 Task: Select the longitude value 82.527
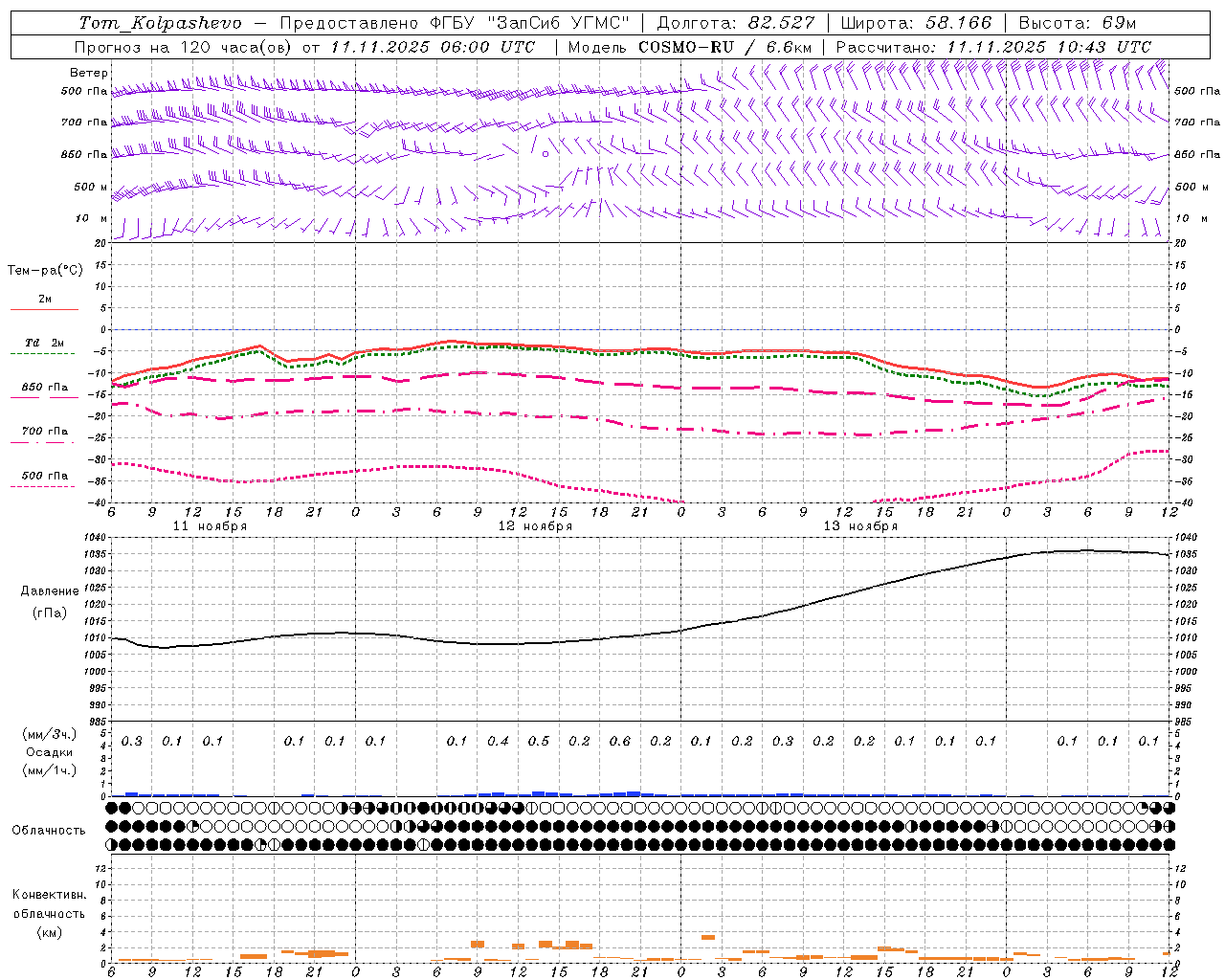(782, 23)
